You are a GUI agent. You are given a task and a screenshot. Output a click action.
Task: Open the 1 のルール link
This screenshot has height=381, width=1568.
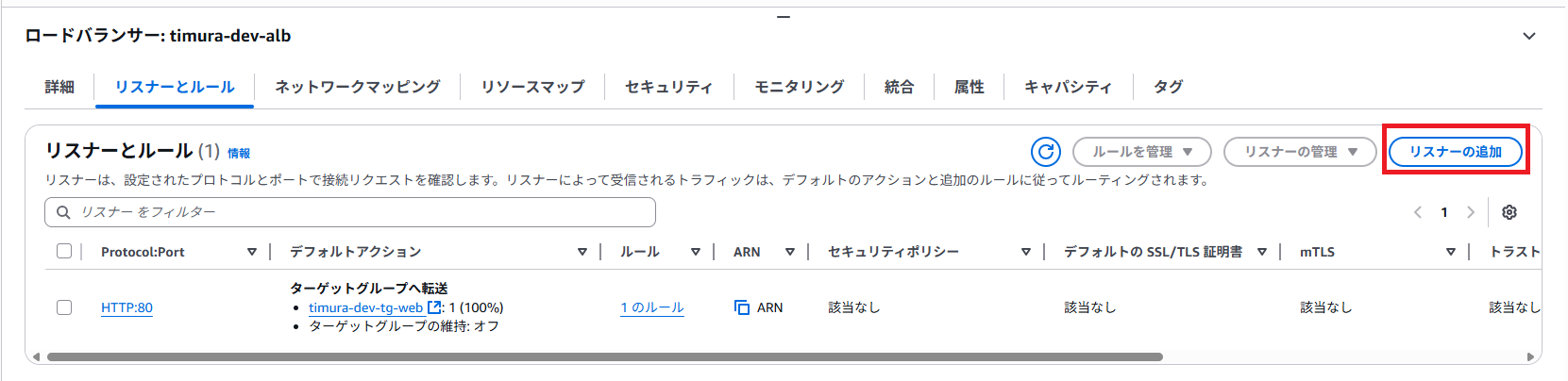(x=652, y=307)
